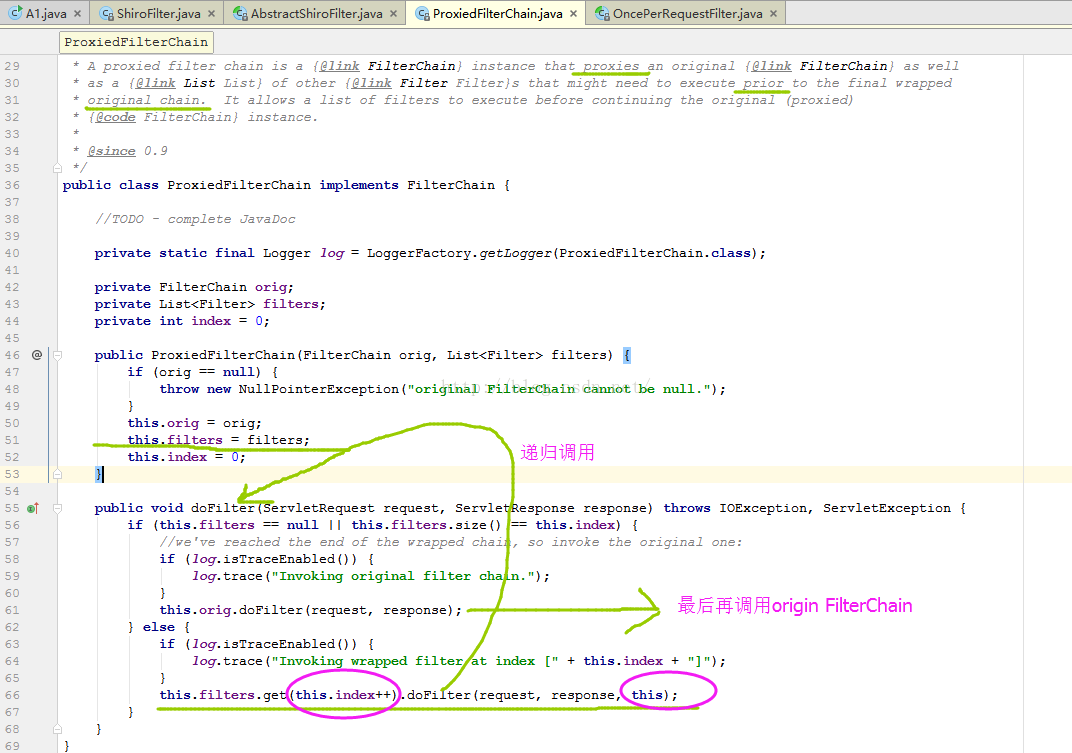
Task: Click 'ServletException' on line 55
Action: (887, 508)
